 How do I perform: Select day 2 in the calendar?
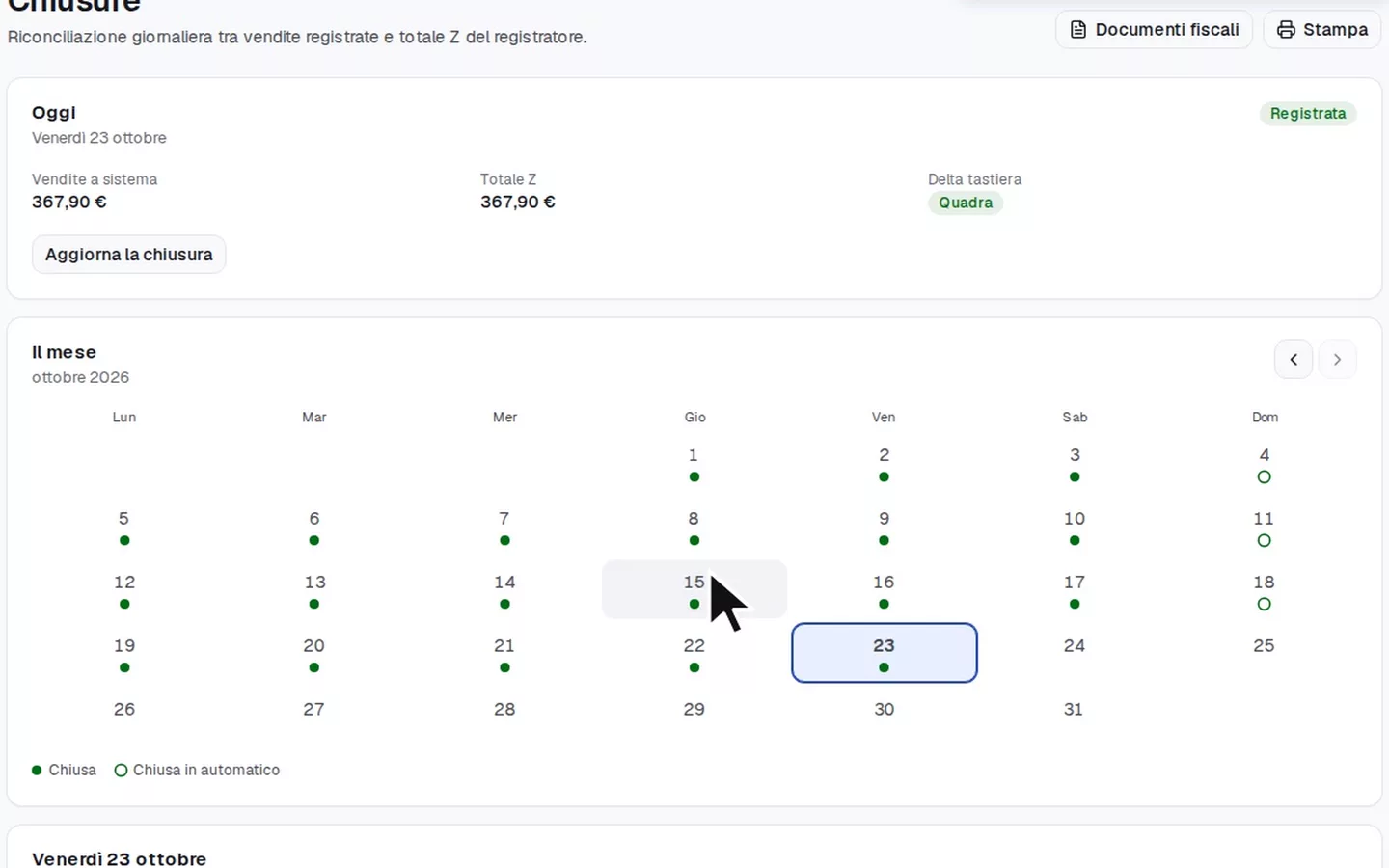click(x=885, y=462)
